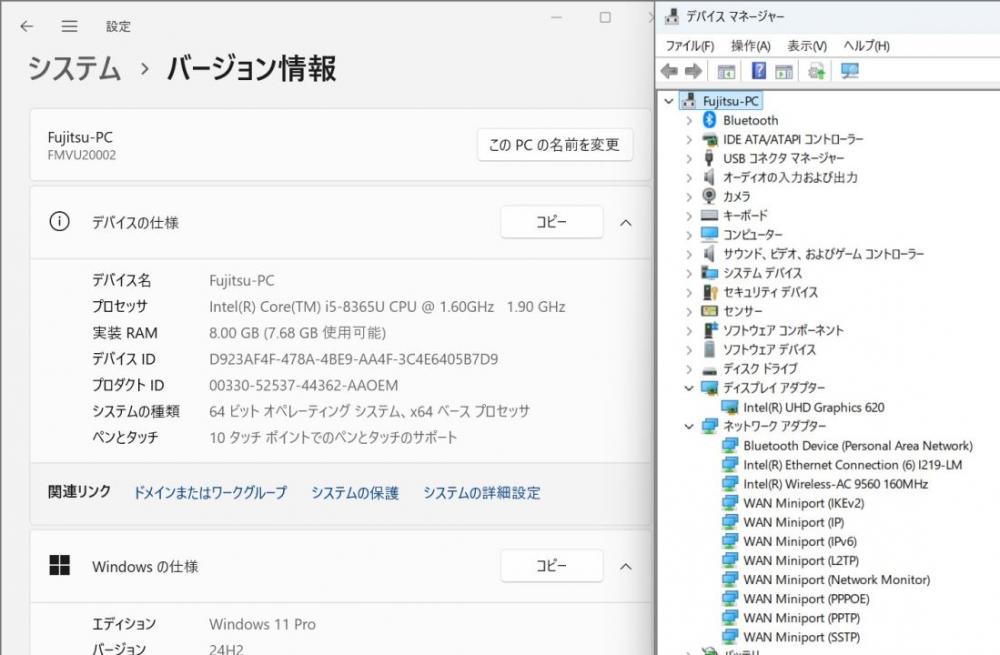Select WAN Miniport (Network Monitor) entry
Screen dimensions: 1000x655
[x=837, y=580]
